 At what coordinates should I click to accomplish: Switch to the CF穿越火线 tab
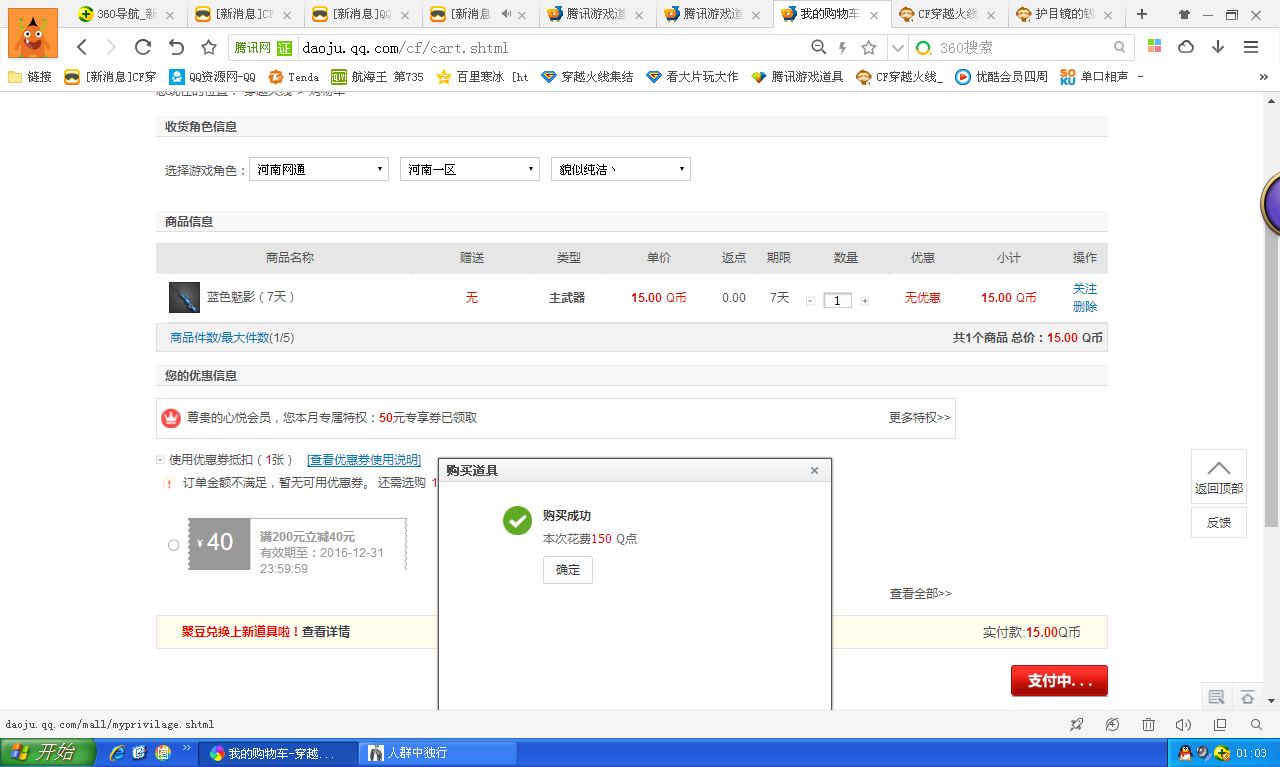pyautogui.click(x=949, y=14)
